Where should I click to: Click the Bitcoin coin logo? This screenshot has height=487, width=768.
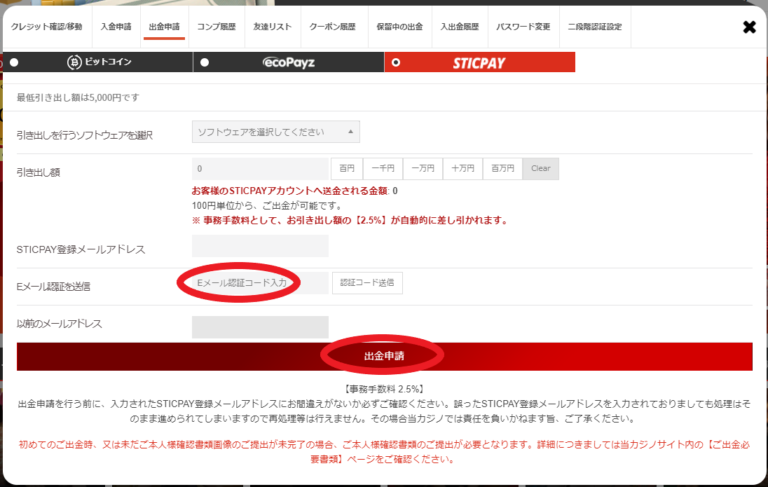click(x=74, y=62)
